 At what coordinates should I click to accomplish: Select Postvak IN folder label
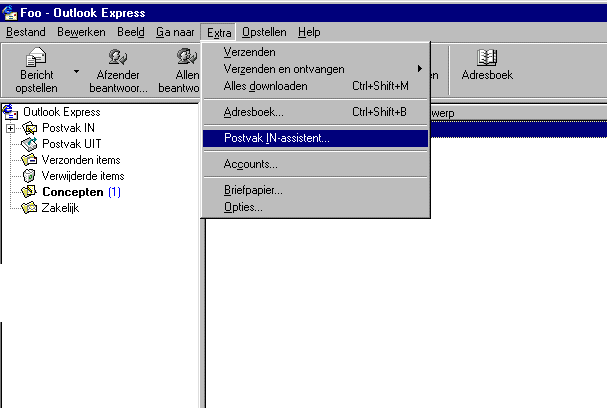click(x=69, y=128)
